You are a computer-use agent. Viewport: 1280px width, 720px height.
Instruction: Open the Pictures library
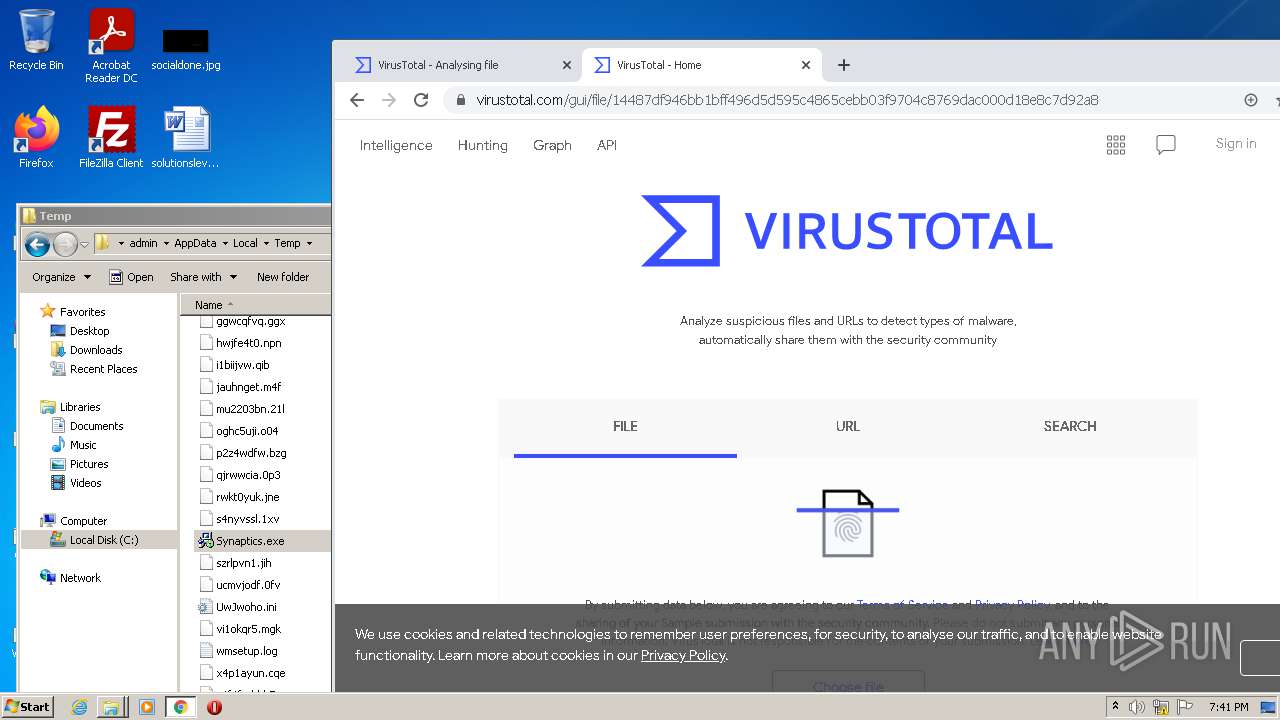click(x=79, y=464)
